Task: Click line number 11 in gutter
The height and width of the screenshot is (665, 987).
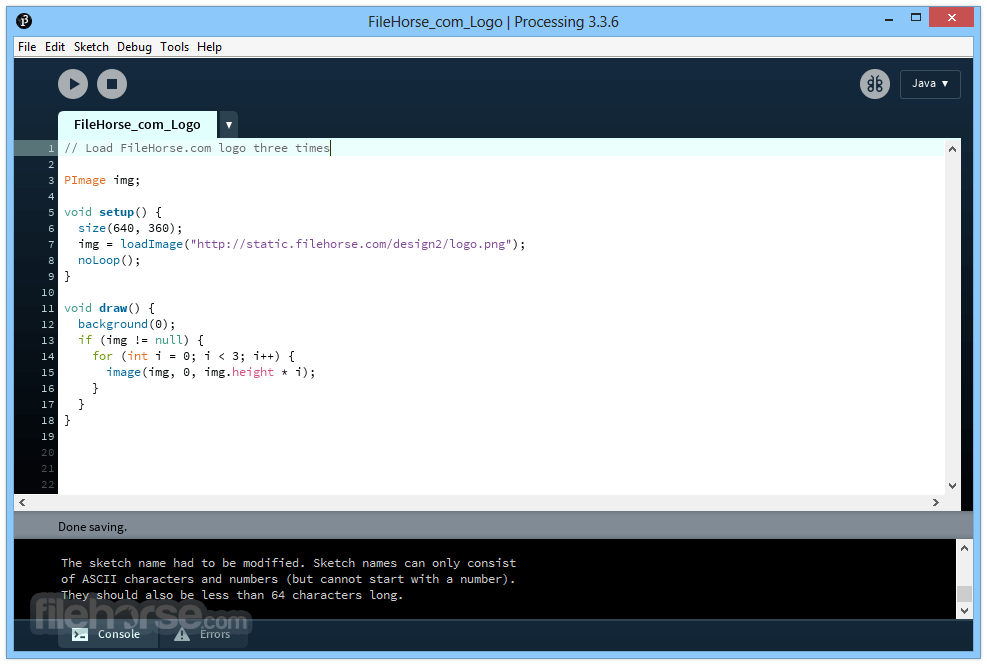Action: pos(47,308)
